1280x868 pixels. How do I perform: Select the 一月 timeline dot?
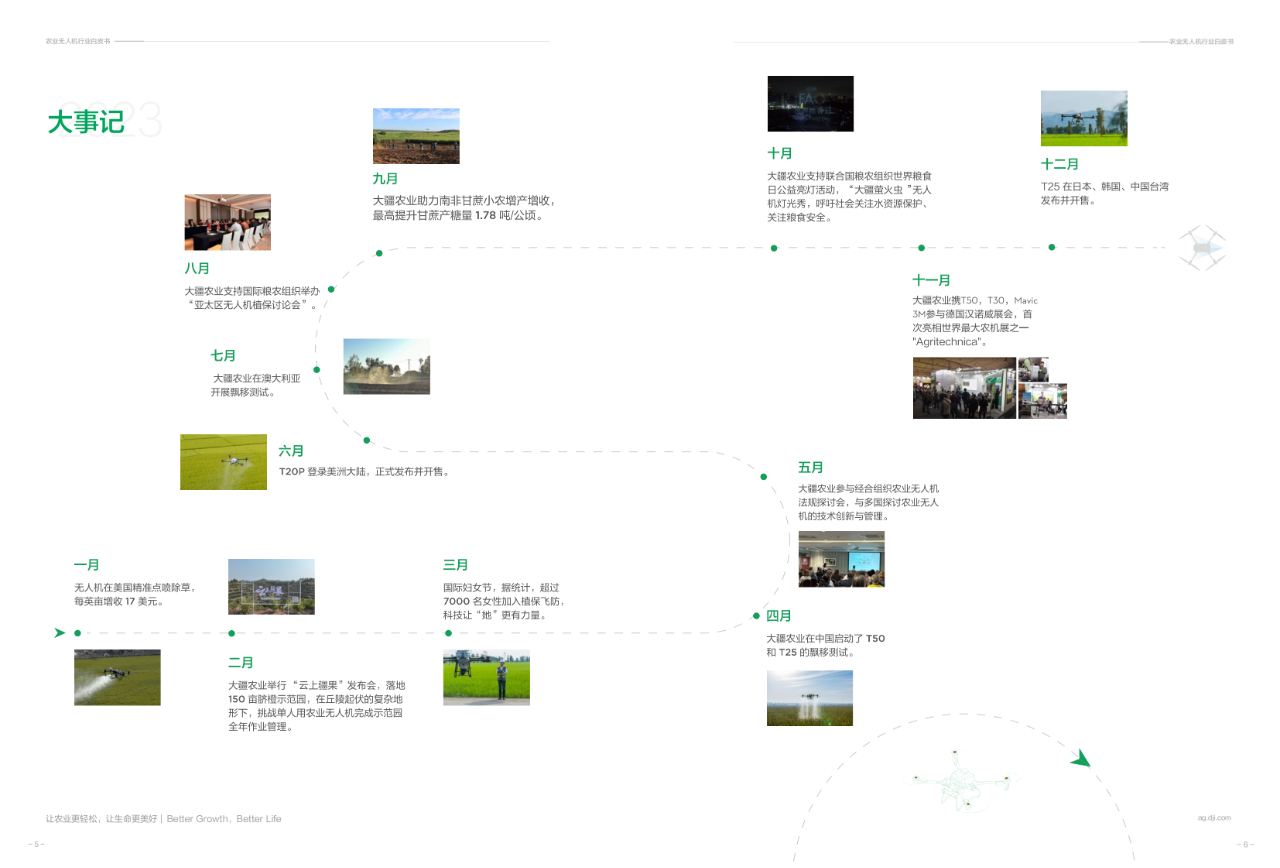coord(78,633)
